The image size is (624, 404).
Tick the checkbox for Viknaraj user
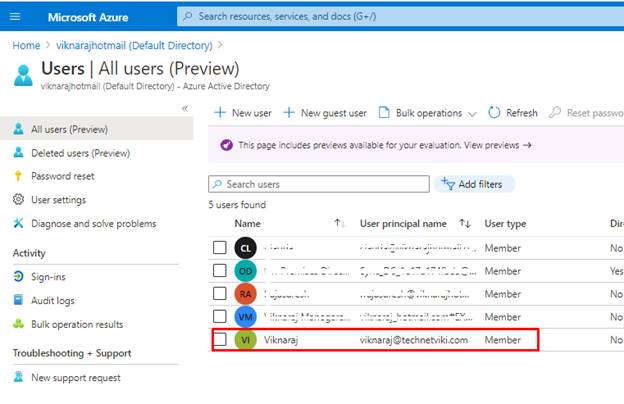[x=220, y=340]
